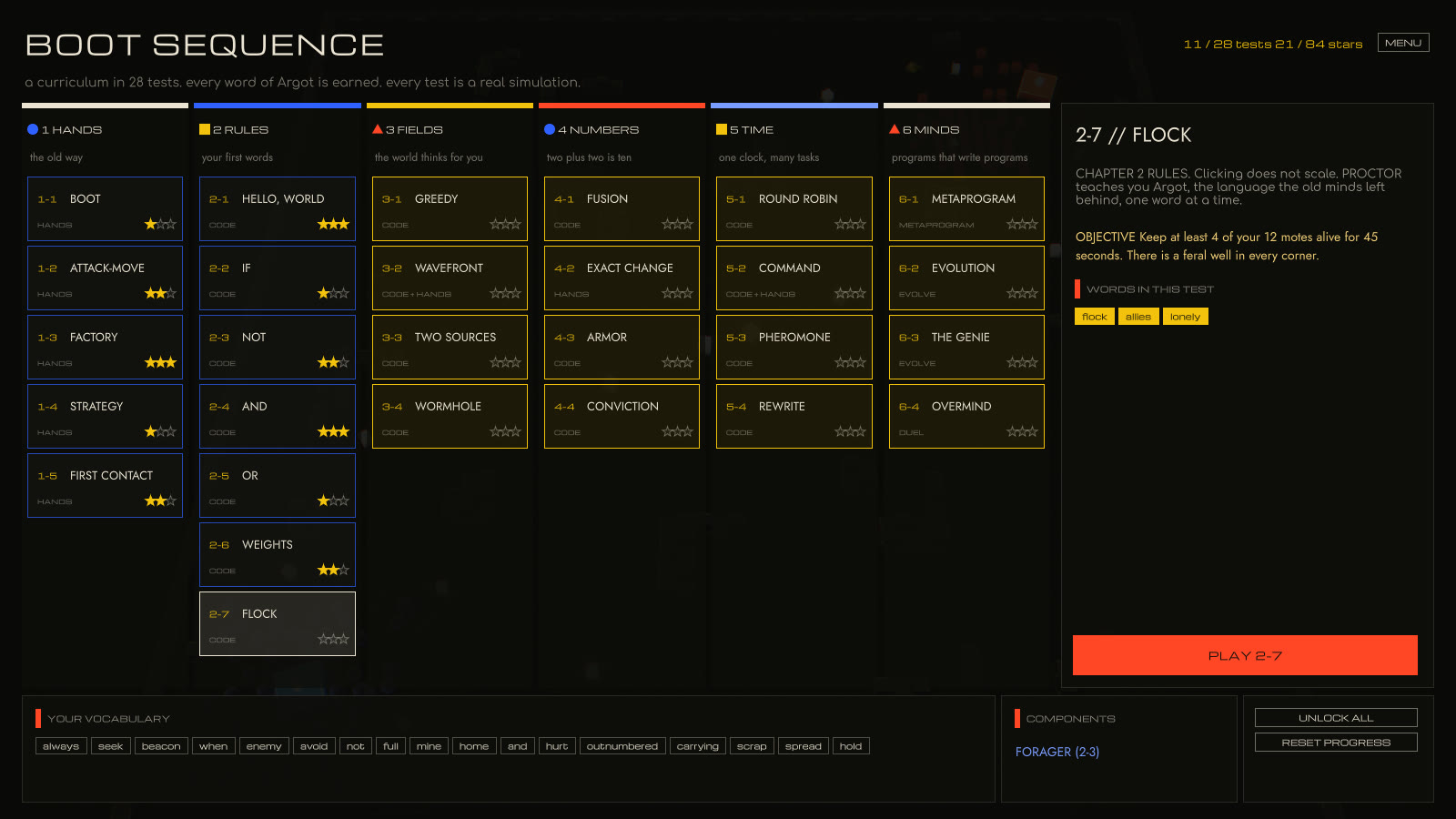The width and height of the screenshot is (1456, 819).
Task: Click the blue circle icon beside 1 HANDS
Action: [x=33, y=129]
